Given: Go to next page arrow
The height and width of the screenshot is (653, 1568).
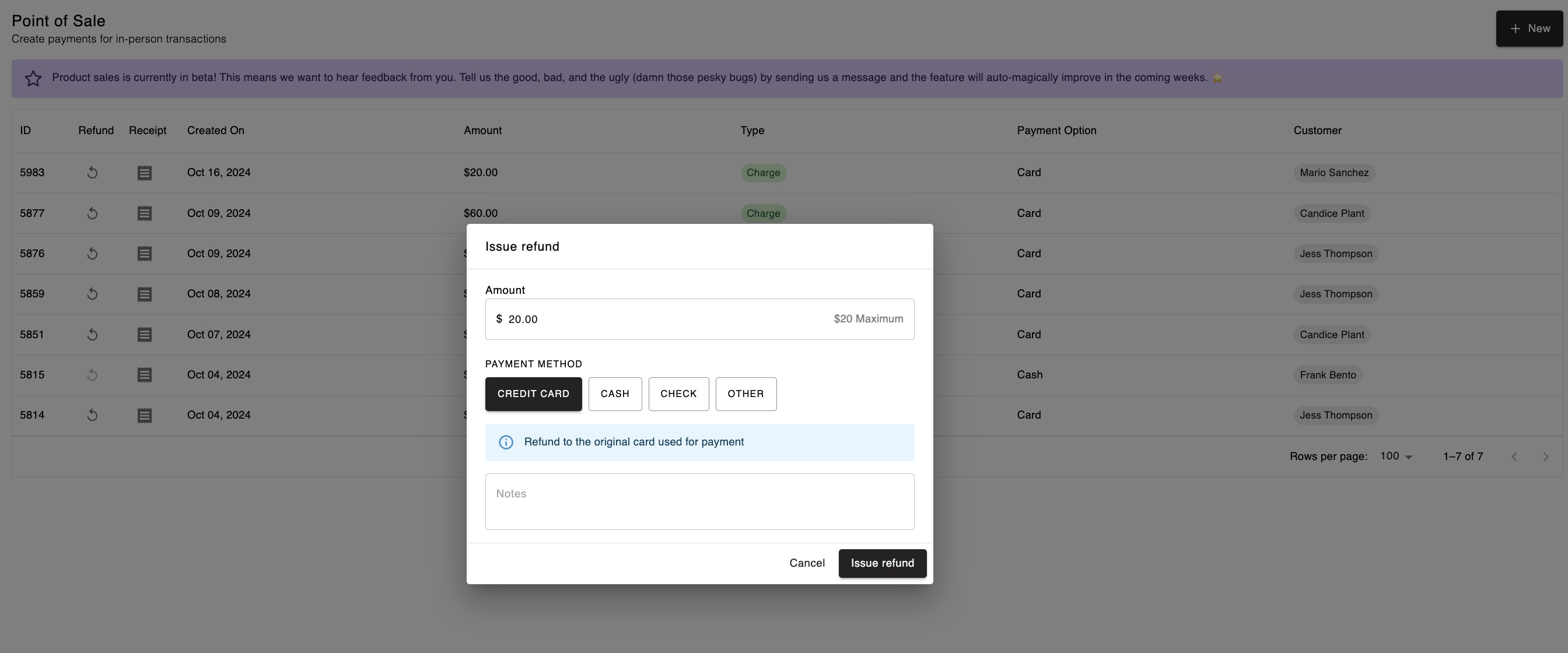Looking at the screenshot, I should click(x=1545, y=457).
